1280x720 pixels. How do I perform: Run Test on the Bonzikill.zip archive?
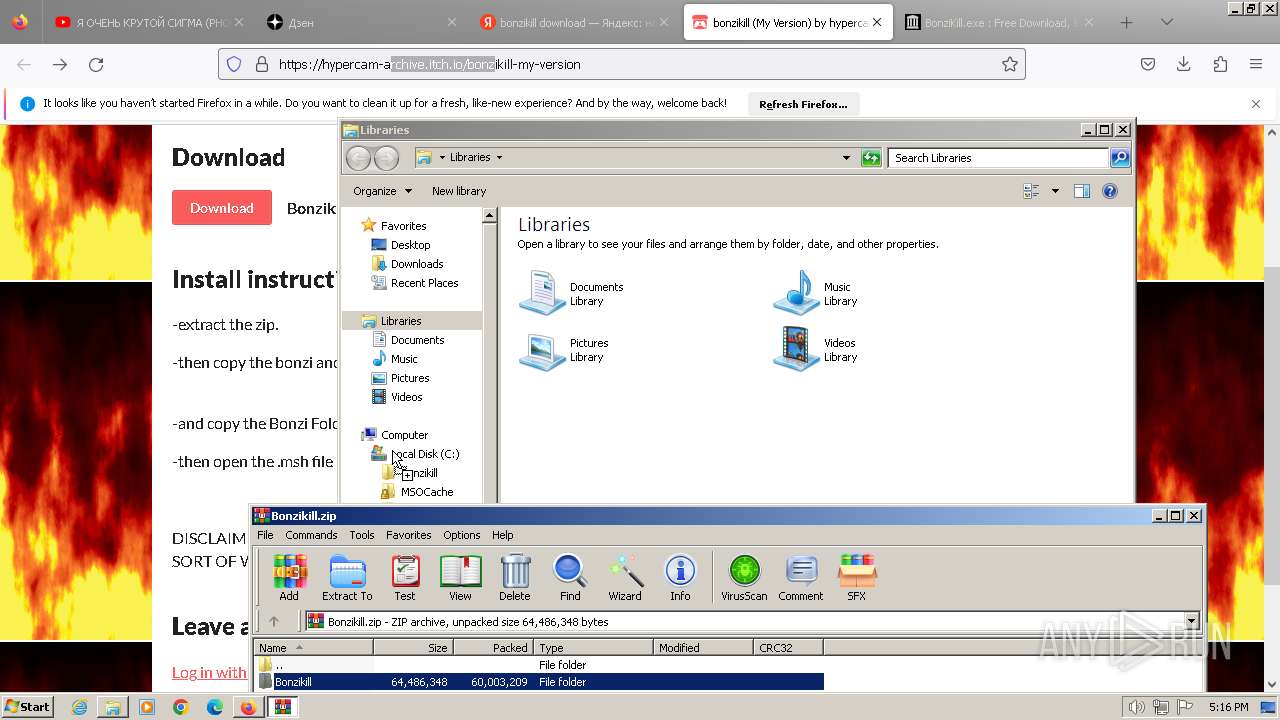405,578
